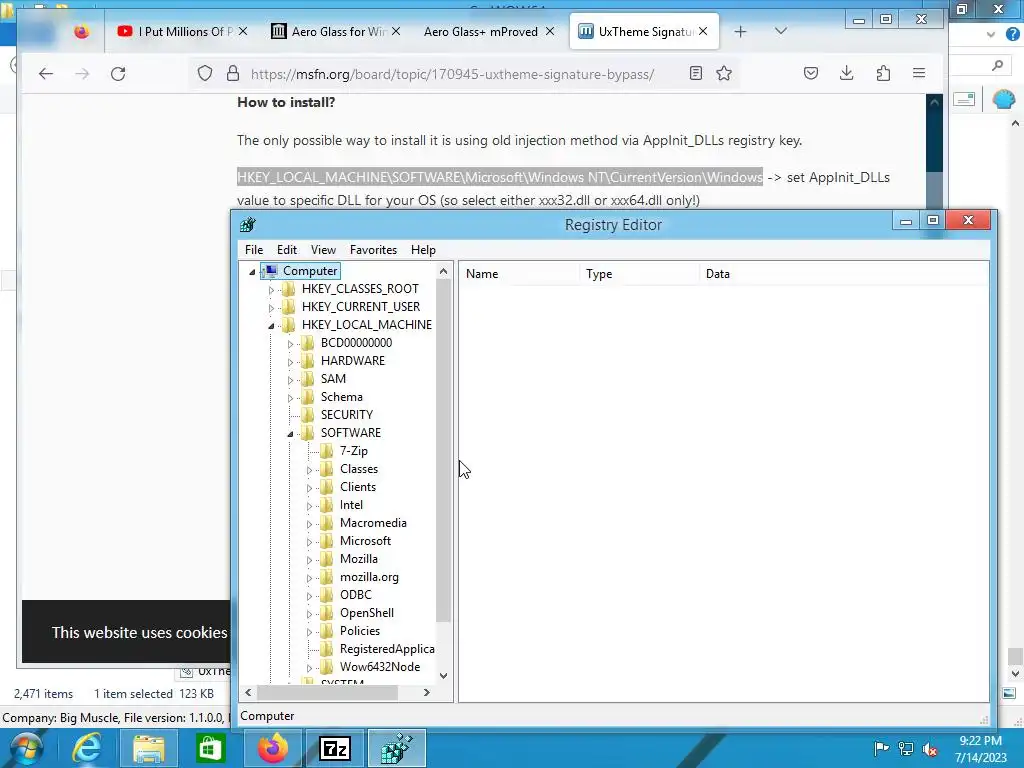
Task: Select the 7-Zip key
Action: [353, 451]
